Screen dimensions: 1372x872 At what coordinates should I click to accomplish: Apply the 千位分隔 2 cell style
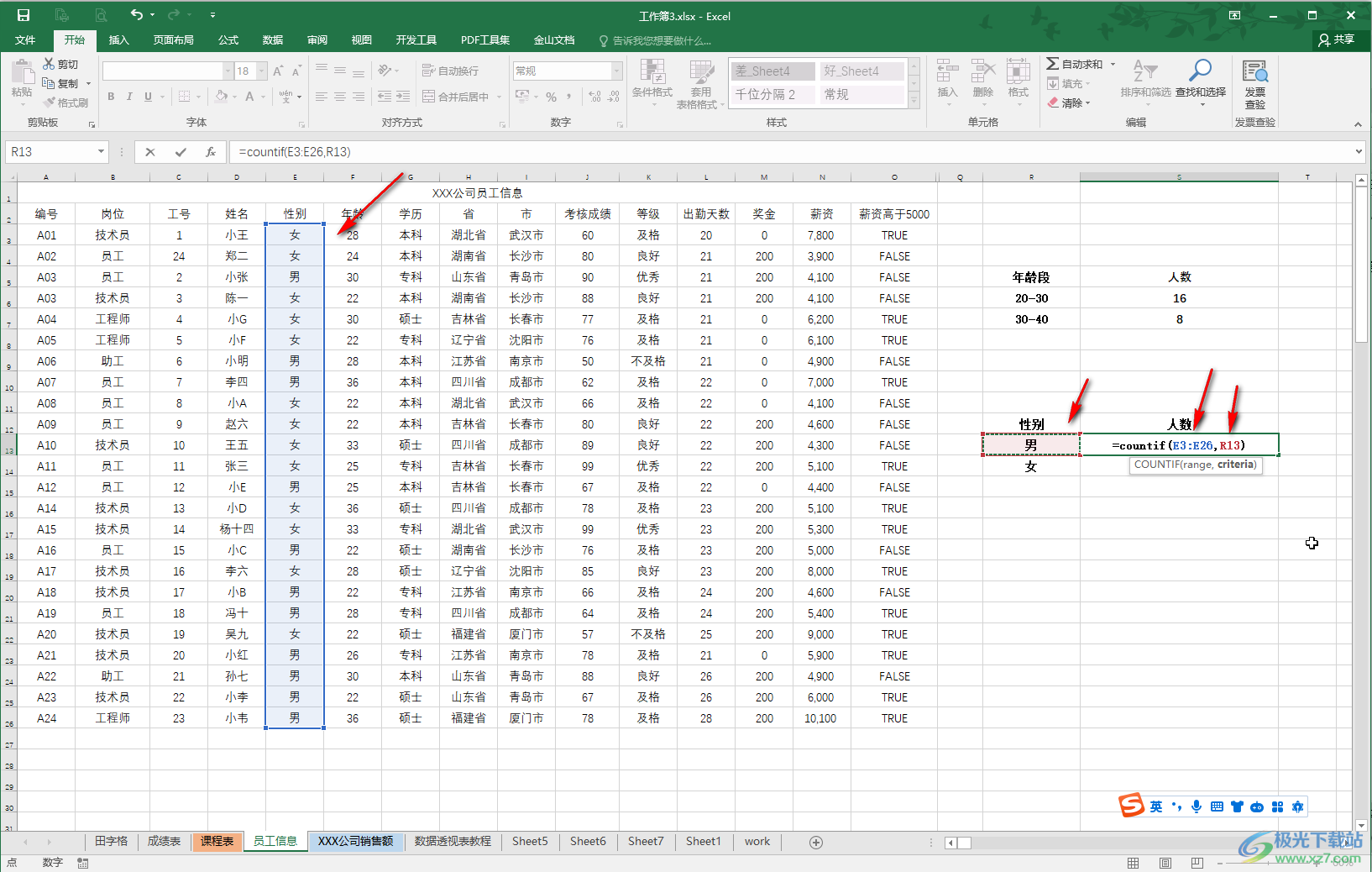[772, 94]
